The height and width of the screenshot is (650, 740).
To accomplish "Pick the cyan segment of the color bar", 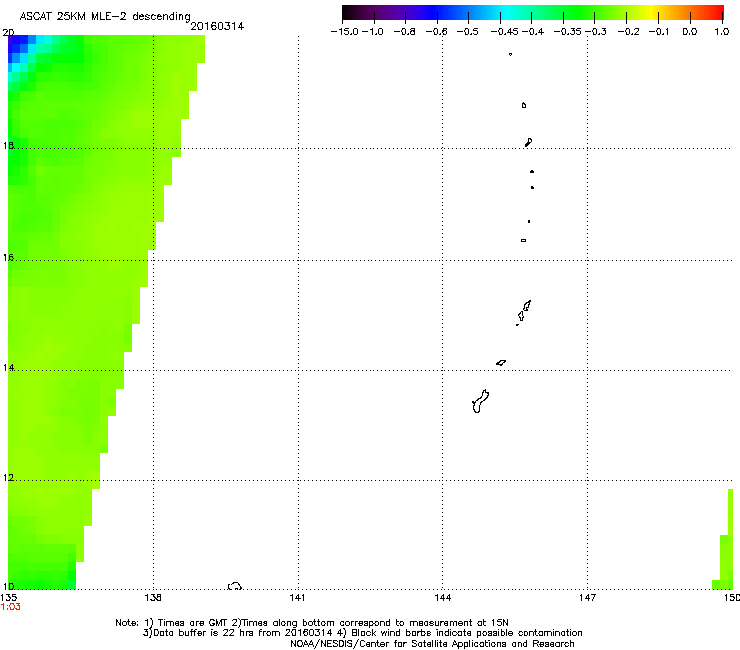I will coord(505,12).
